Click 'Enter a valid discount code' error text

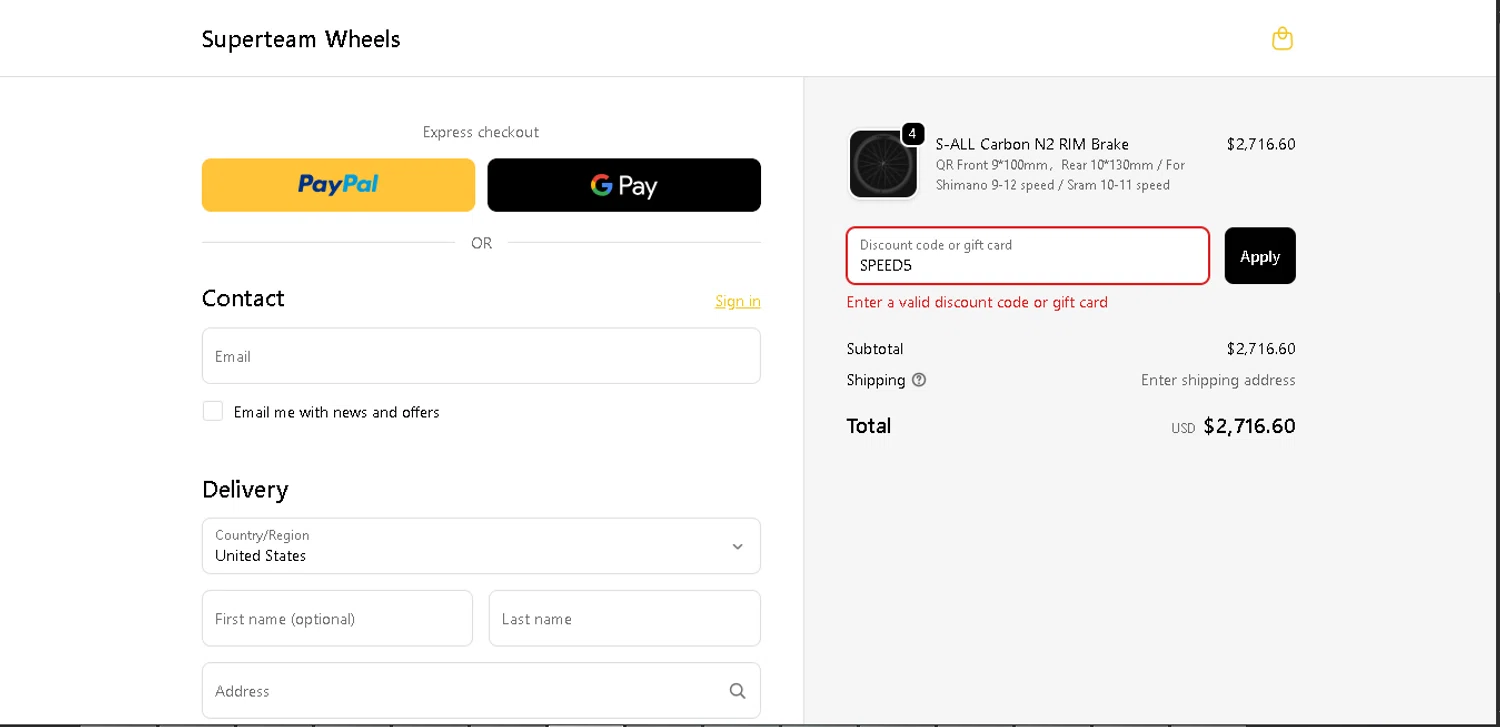pos(977,302)
